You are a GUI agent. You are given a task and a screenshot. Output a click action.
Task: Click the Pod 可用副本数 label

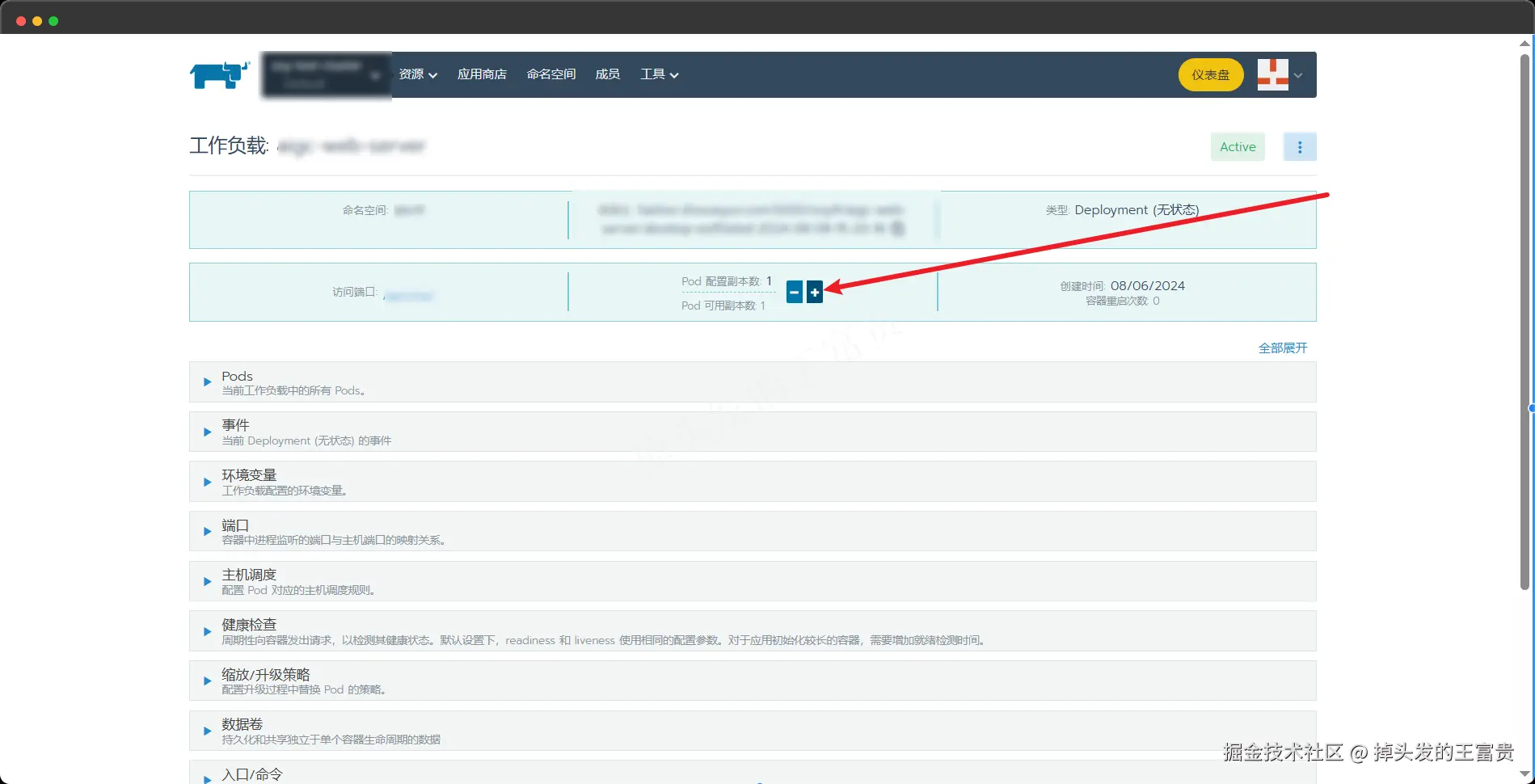tap(719, 306)
